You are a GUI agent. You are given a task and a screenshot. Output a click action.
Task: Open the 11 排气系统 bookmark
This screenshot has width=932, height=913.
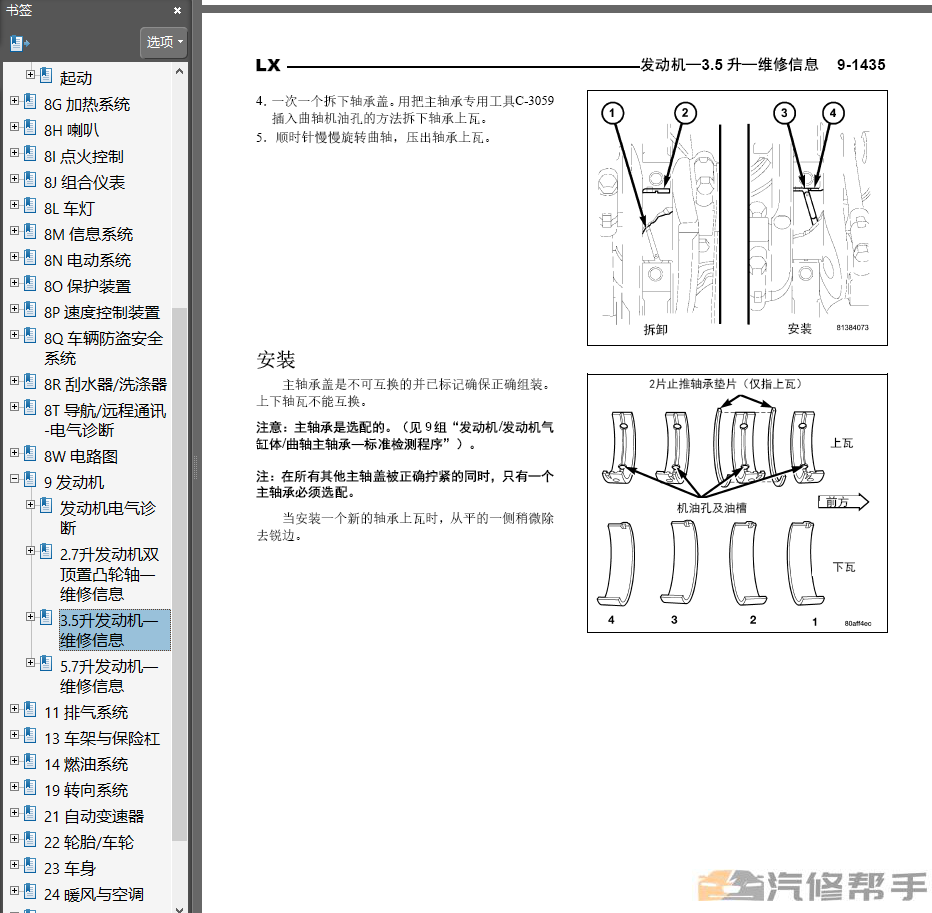coord(86,713)
